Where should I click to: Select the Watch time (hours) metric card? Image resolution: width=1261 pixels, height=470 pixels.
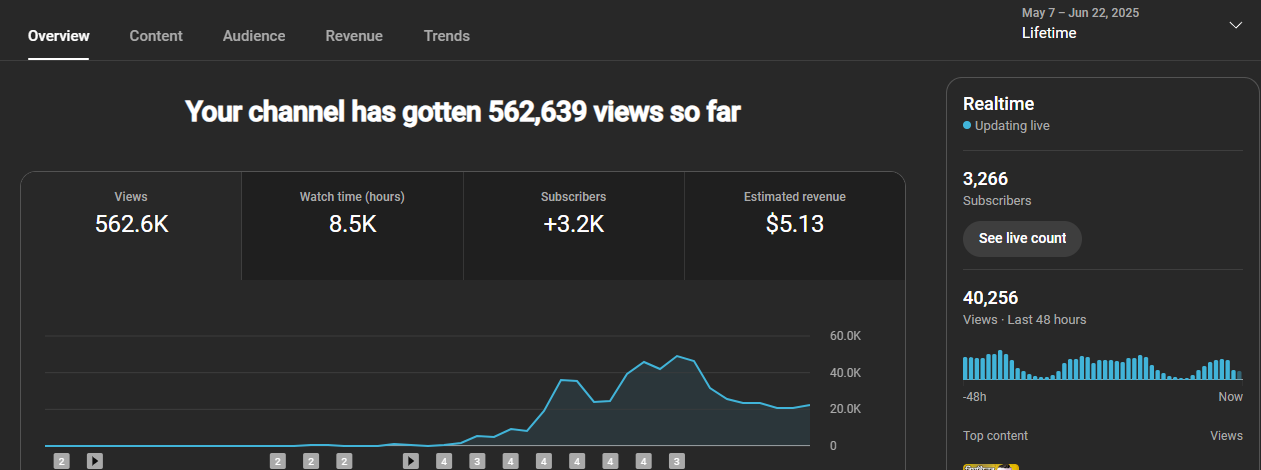pos(352,226)
